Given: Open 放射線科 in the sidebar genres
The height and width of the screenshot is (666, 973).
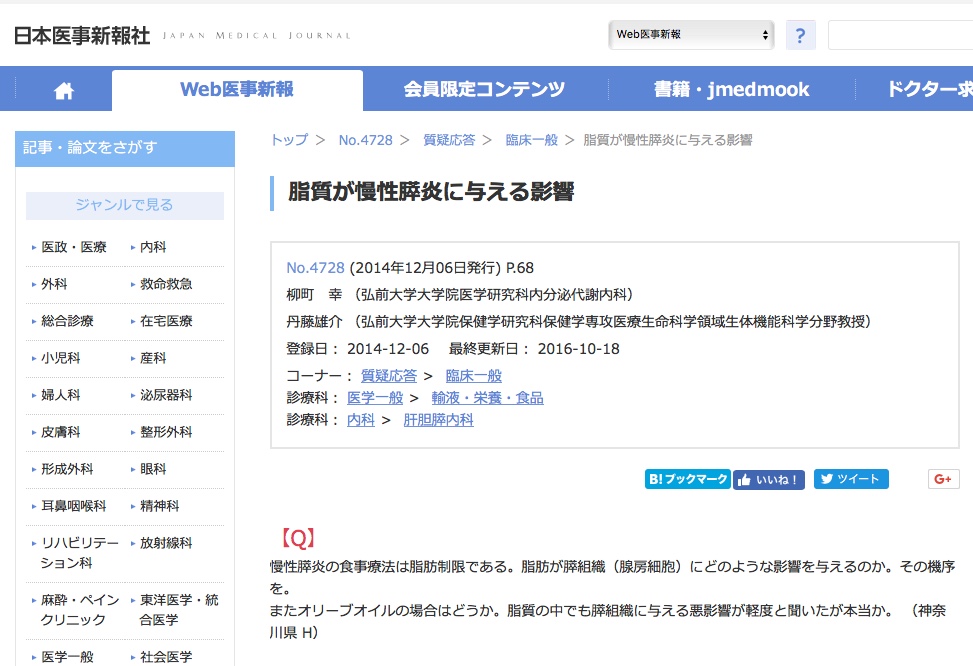Looking at the screenshot, I should pos(166,543).
